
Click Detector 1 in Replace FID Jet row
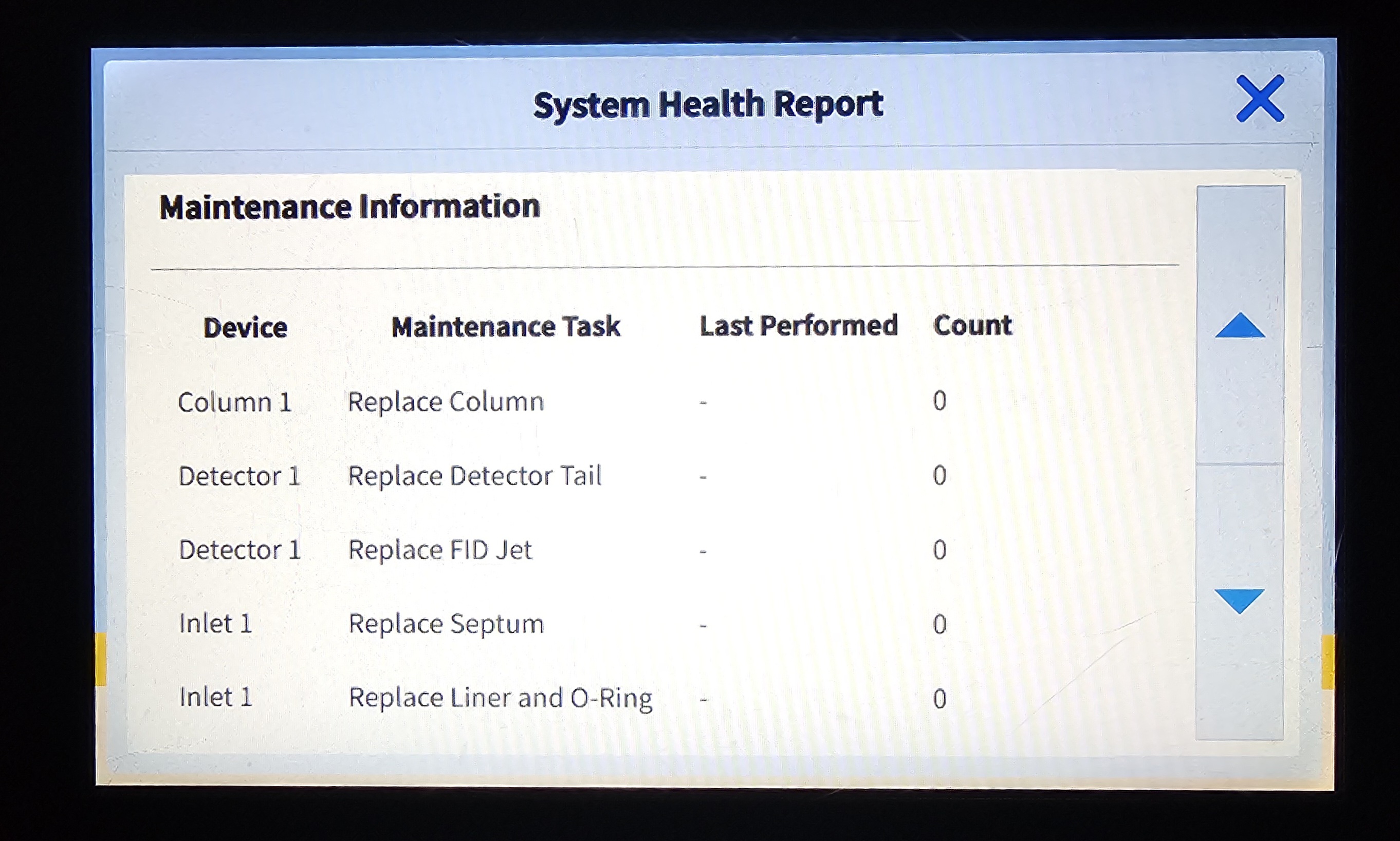(240, 550)
